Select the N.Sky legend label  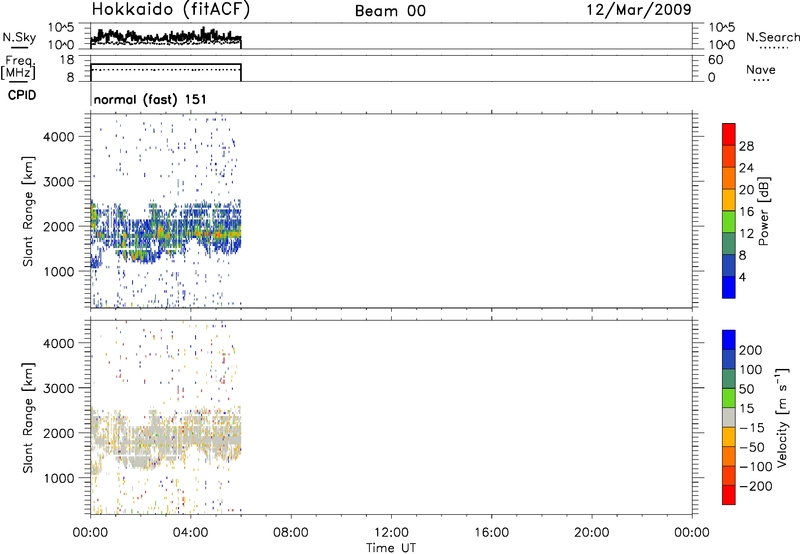pyautogui.click(x=19, y=37)
